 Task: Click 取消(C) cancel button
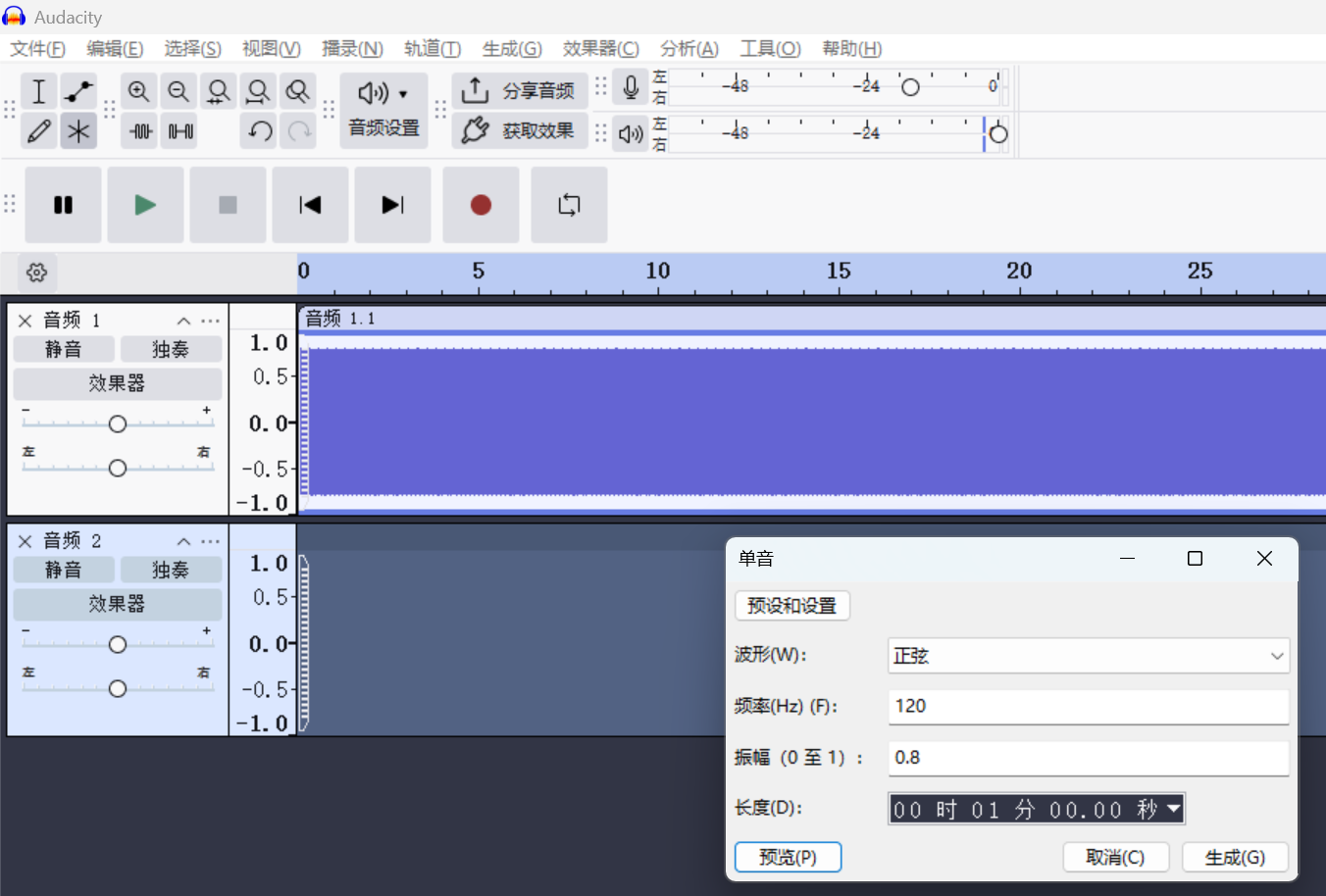1116,858
